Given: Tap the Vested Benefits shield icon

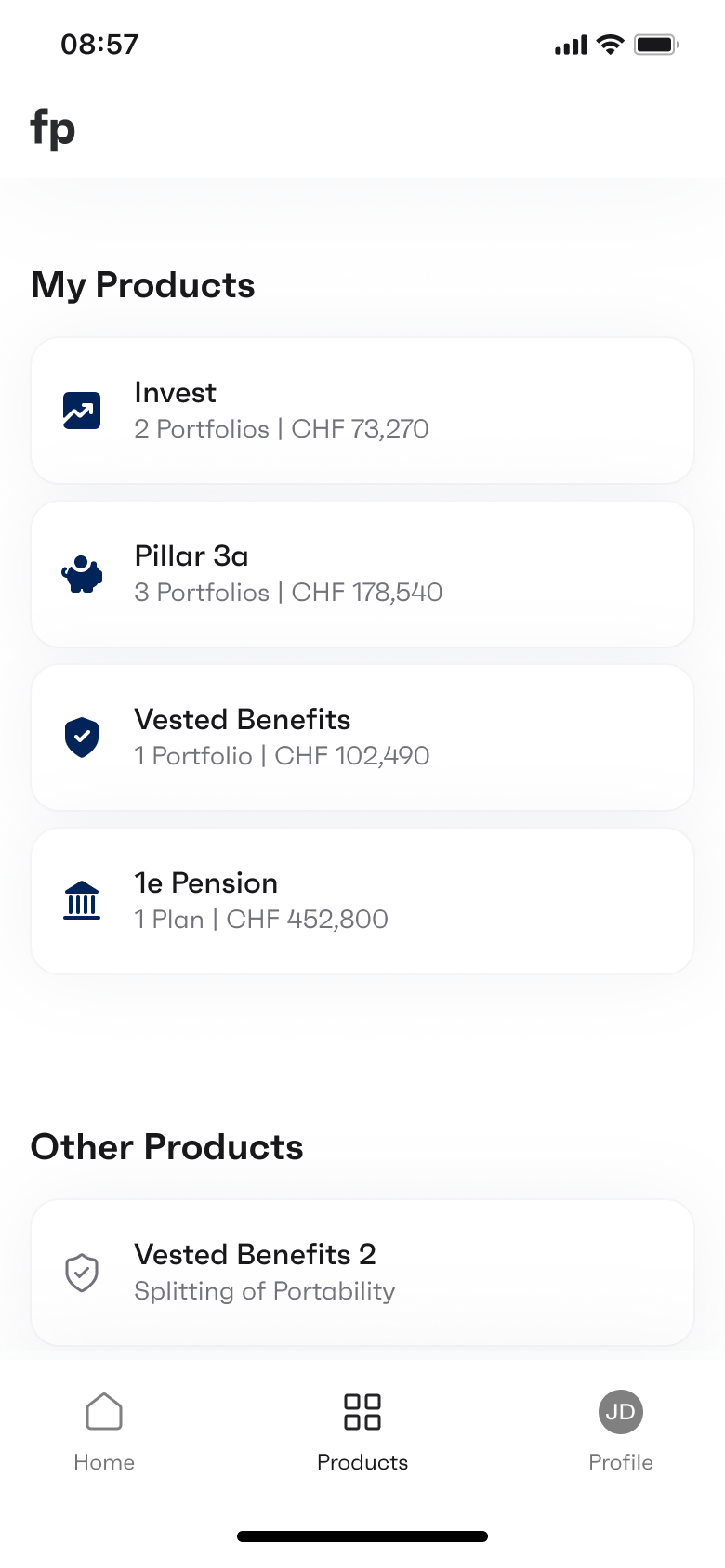Looking at the screenshot, I should (82, 738).
